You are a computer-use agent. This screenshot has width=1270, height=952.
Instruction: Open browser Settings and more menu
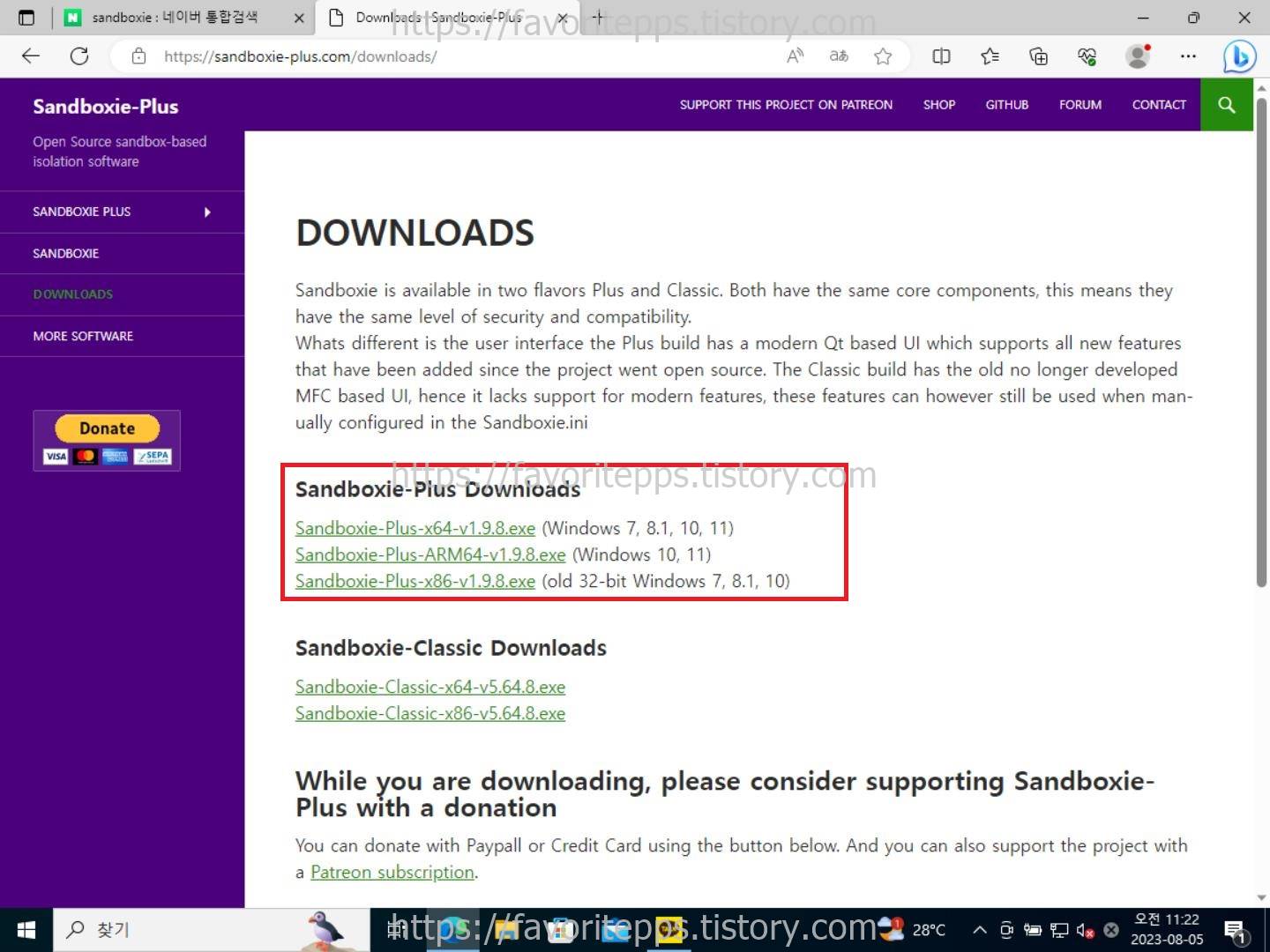1188,56
